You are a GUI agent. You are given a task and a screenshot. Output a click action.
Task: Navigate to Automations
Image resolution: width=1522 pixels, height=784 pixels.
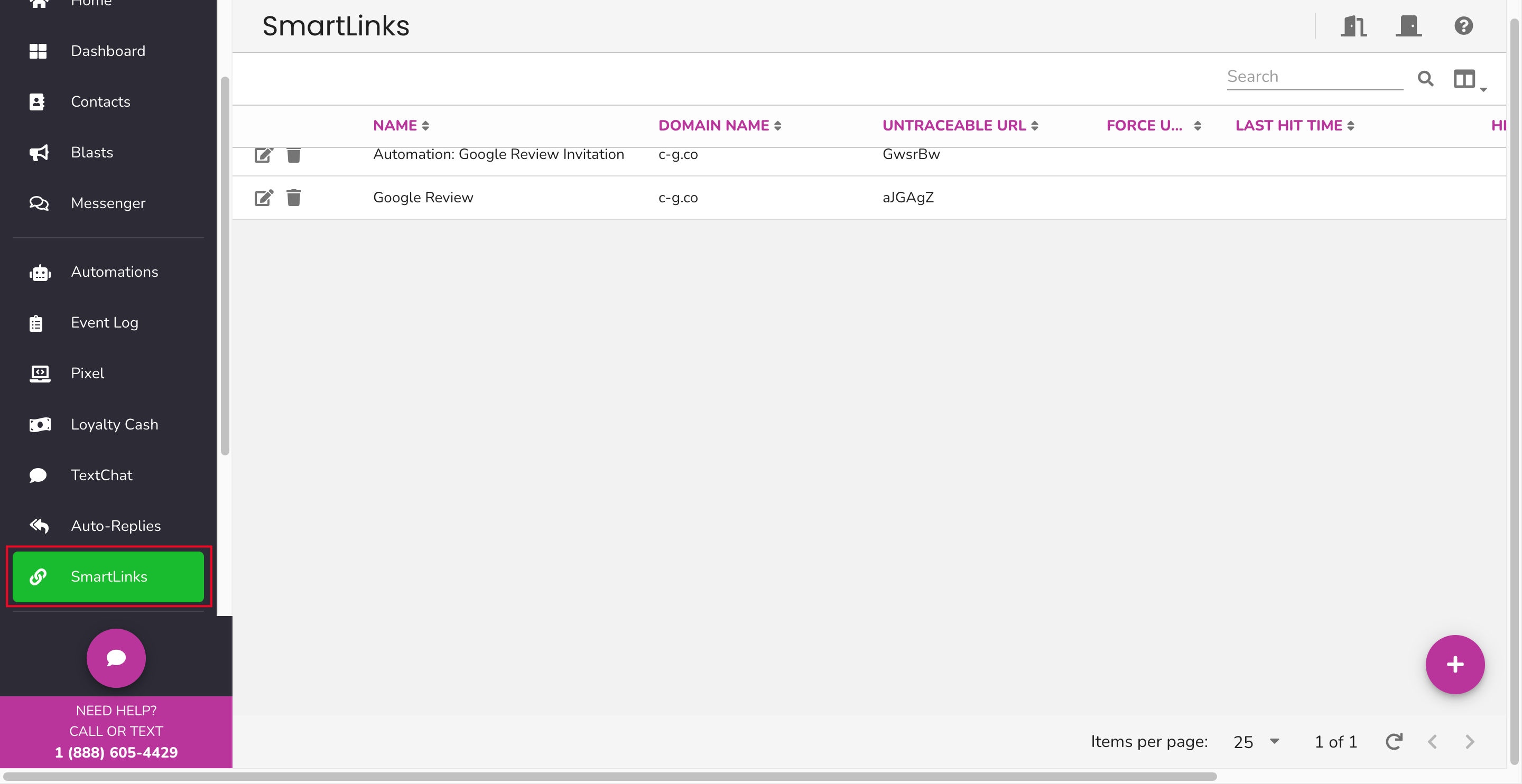[x=108, y=272]
